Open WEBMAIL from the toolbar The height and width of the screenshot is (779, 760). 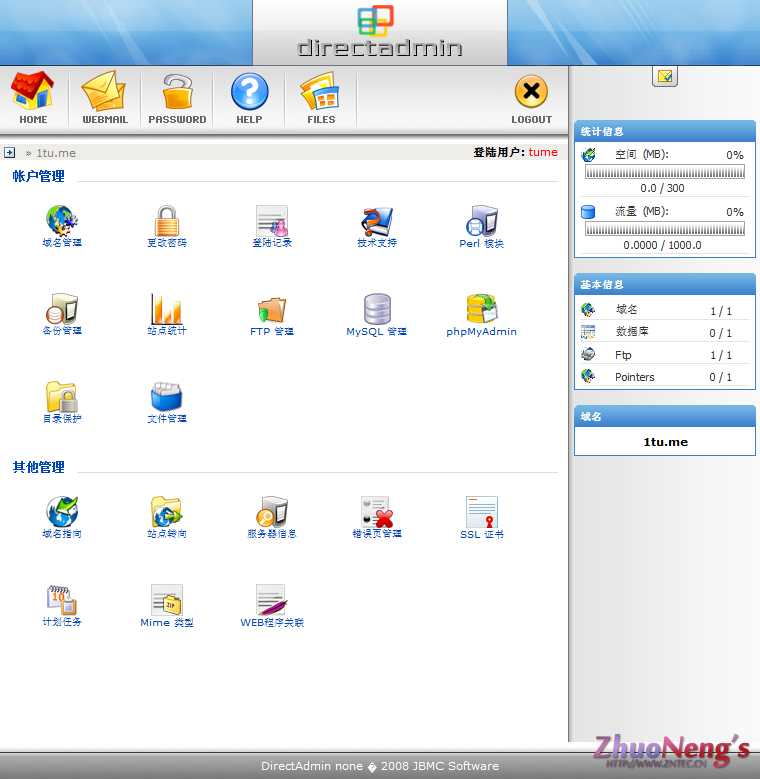(x=105, y=97)
